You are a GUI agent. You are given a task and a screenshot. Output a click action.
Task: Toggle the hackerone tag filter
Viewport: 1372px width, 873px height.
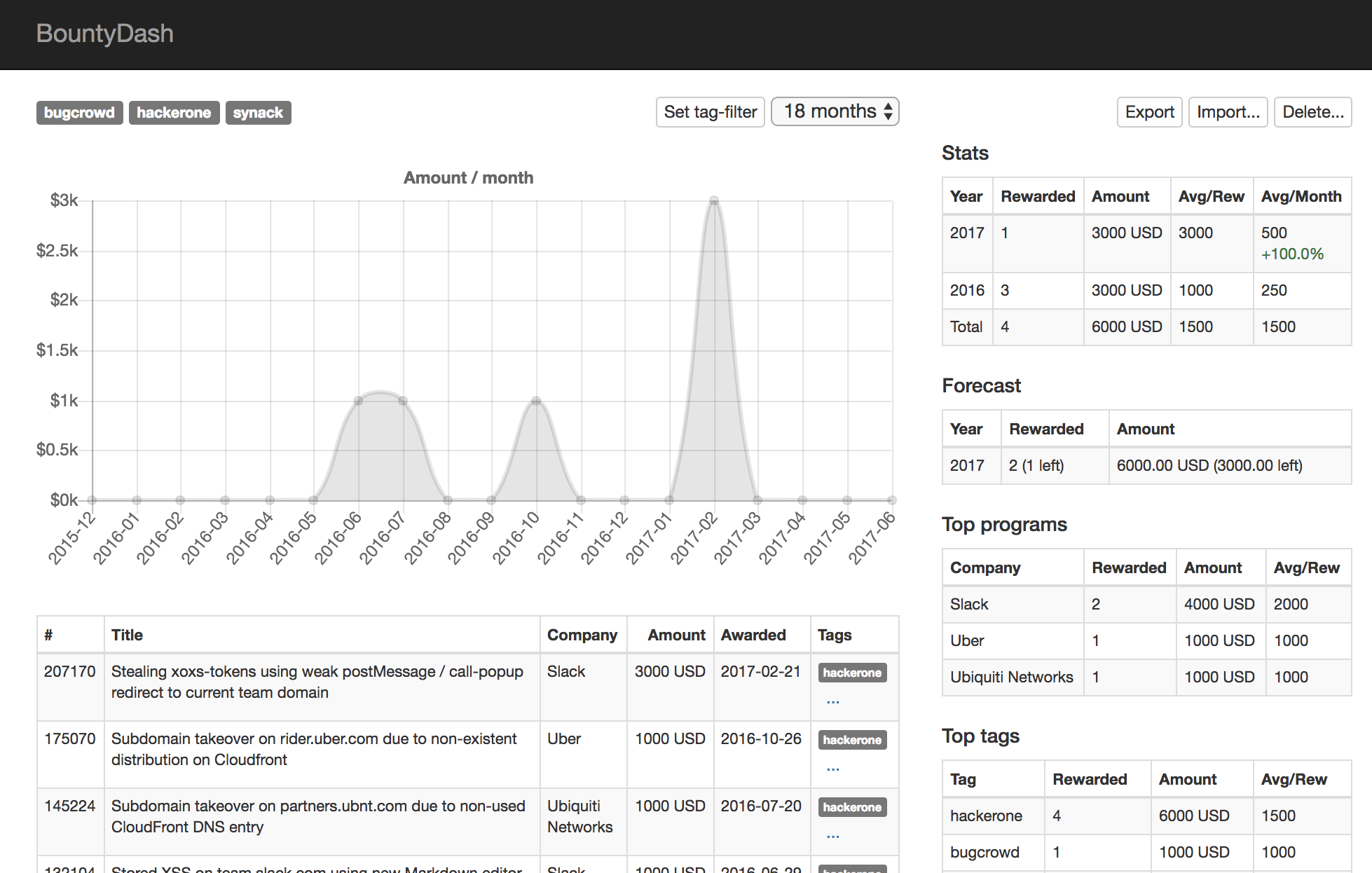pos(174,113)
